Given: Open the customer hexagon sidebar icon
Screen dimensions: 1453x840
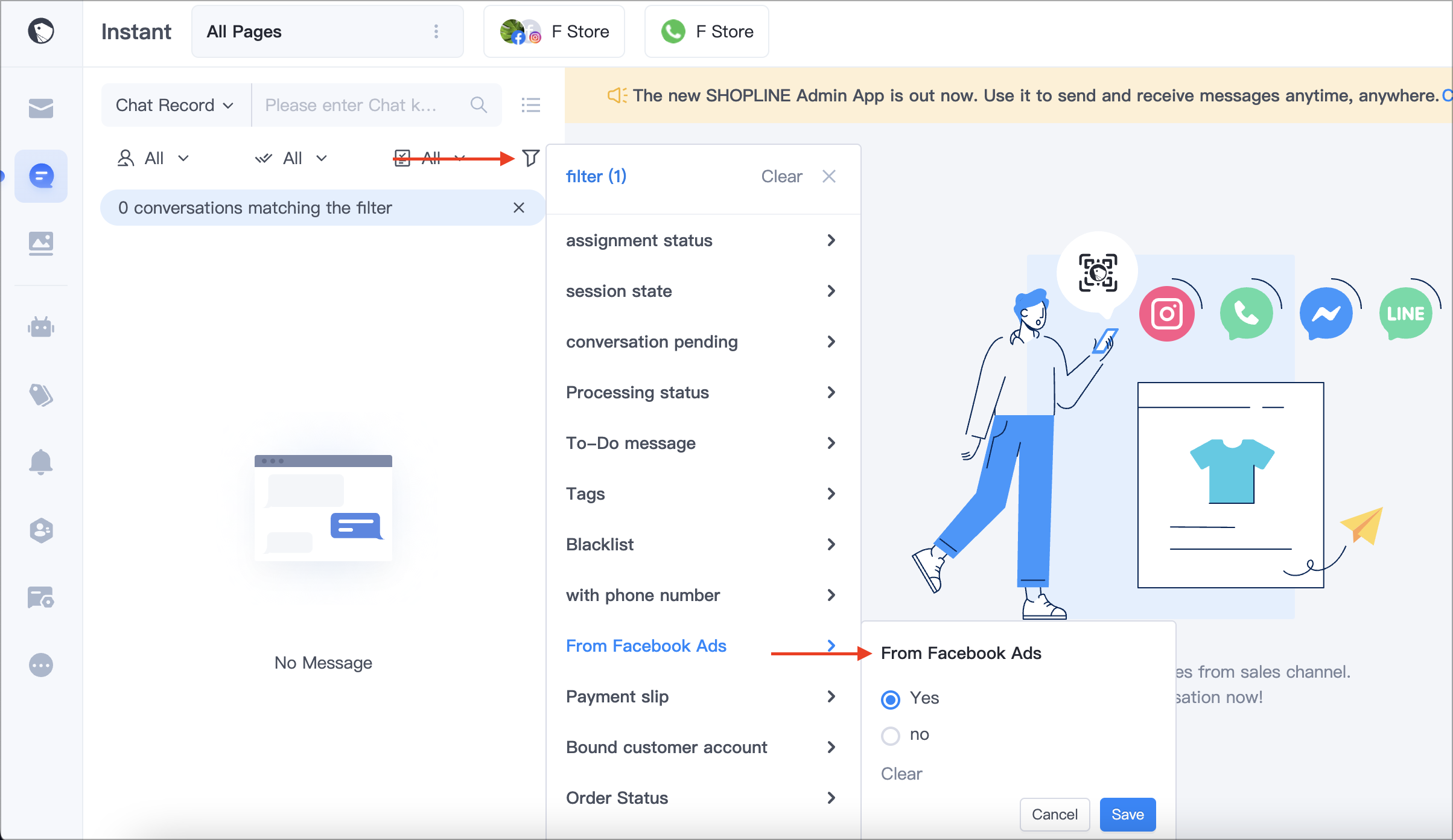Looking at the screenshot, I should tap(41, 530).
